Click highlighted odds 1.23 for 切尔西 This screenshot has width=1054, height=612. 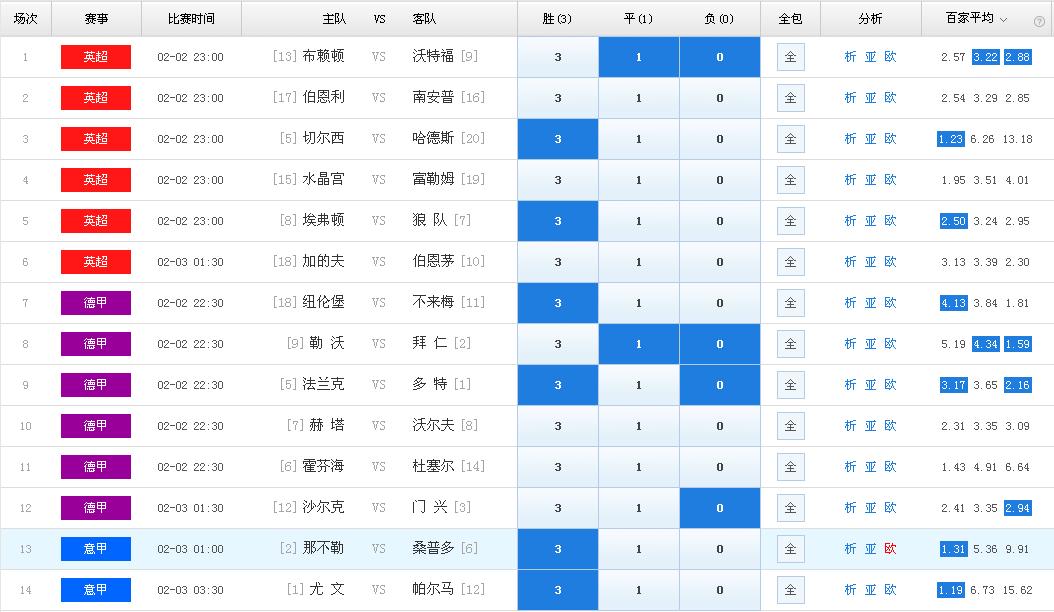[950, 139]
